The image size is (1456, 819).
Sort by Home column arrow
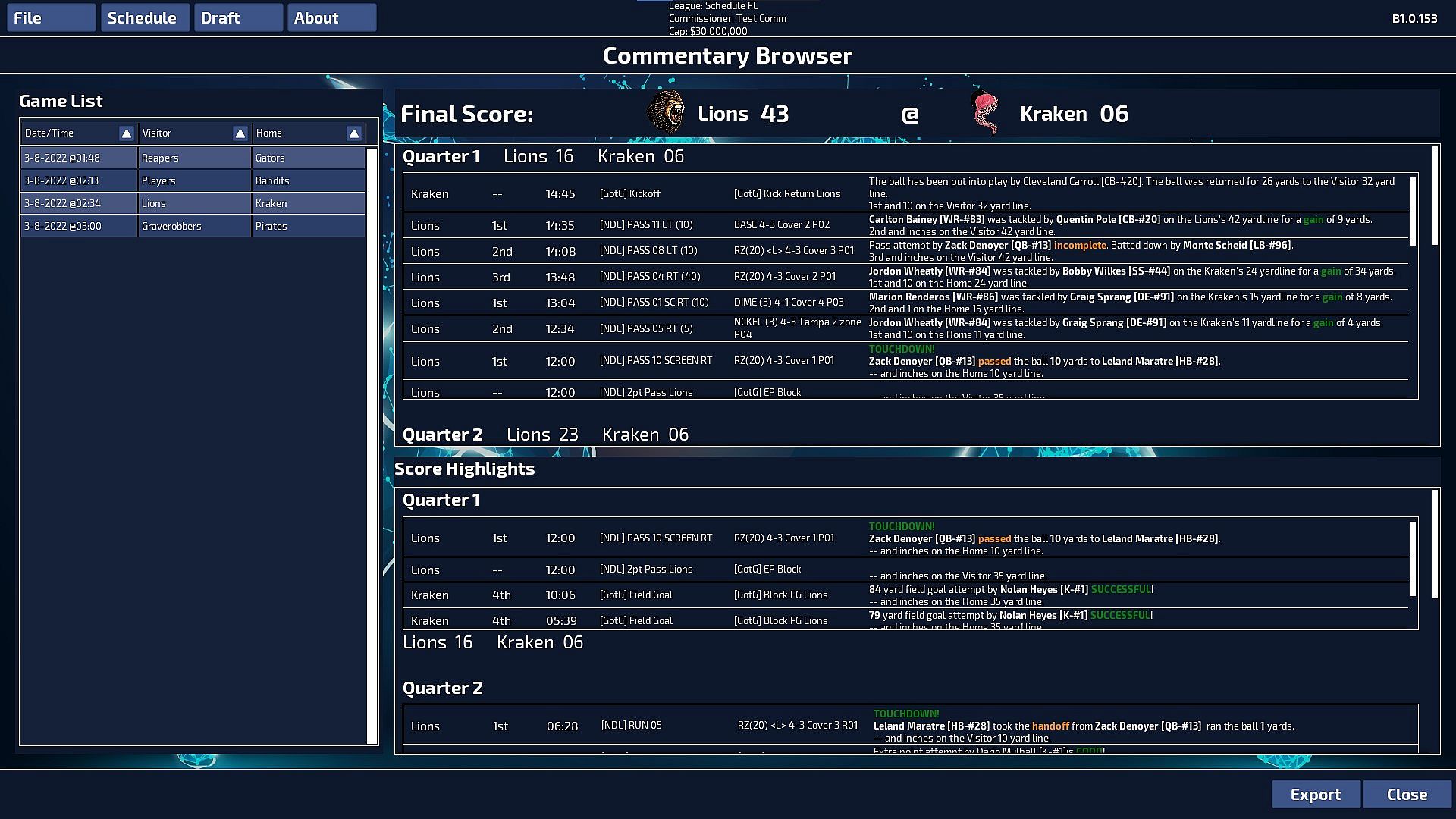[353, 133]
